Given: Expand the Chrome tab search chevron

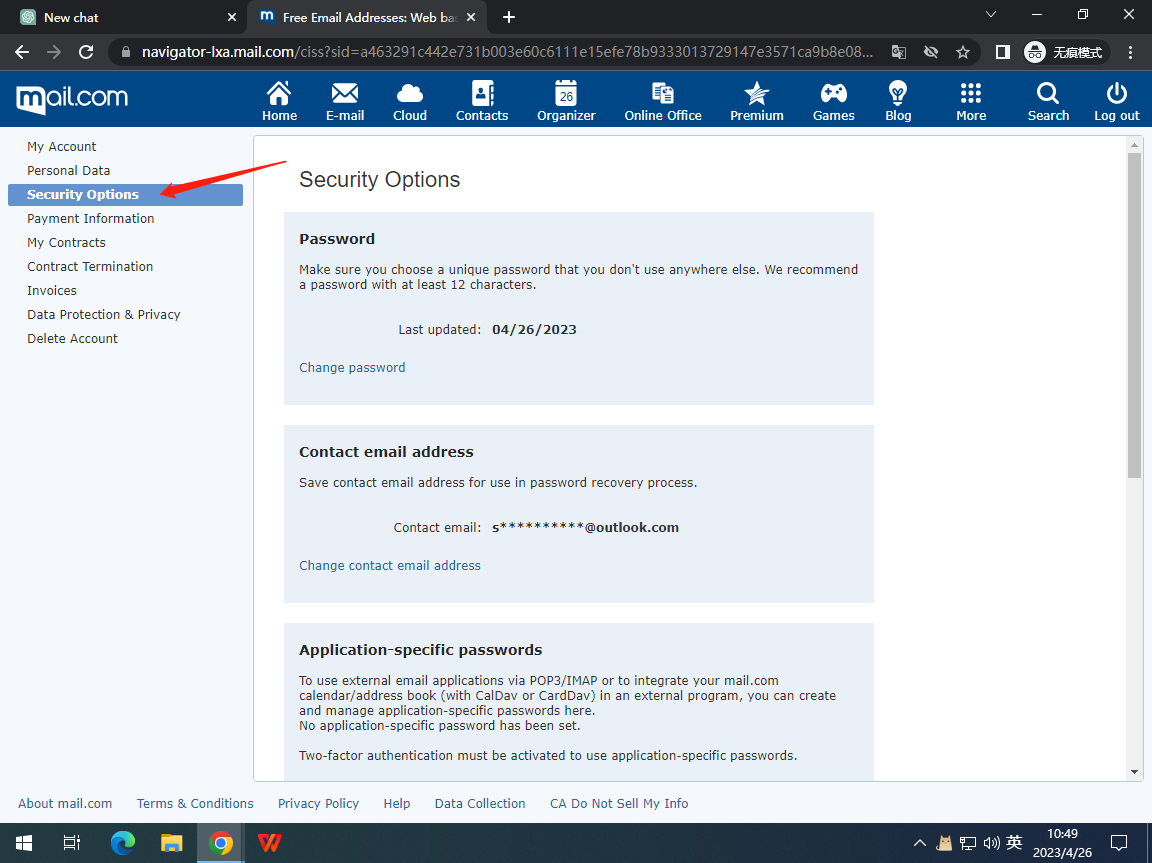Looking at the screenshot, I should (x=991, y=15).
